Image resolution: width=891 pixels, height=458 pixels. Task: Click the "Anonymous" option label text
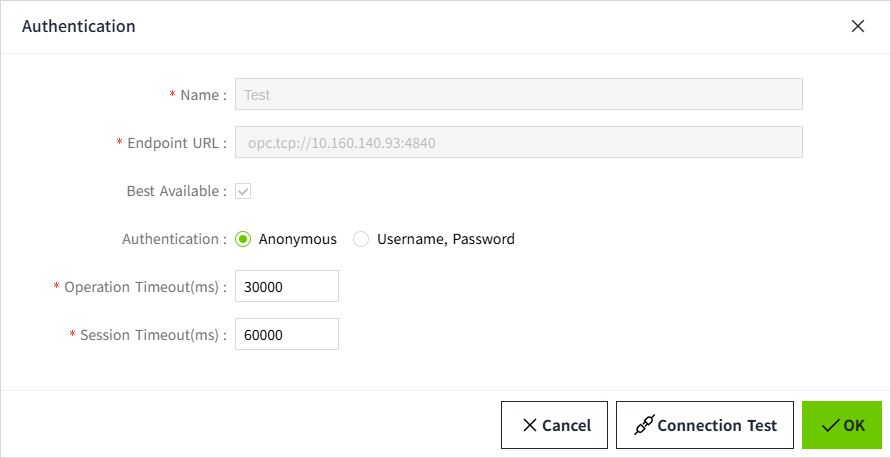click(297, 239)
